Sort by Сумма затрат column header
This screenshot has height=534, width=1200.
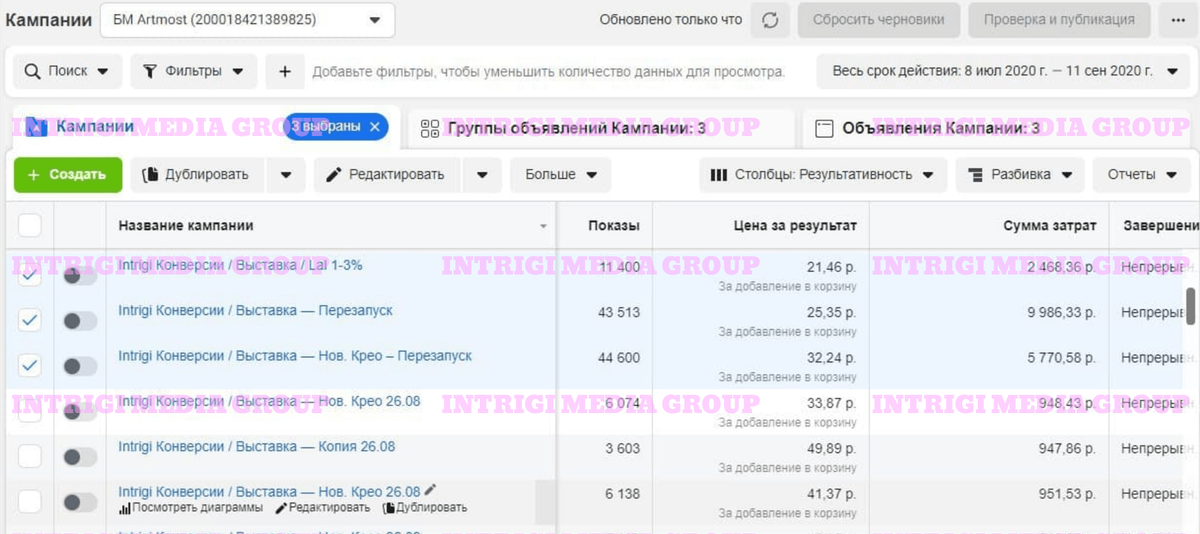(1049, 226)
